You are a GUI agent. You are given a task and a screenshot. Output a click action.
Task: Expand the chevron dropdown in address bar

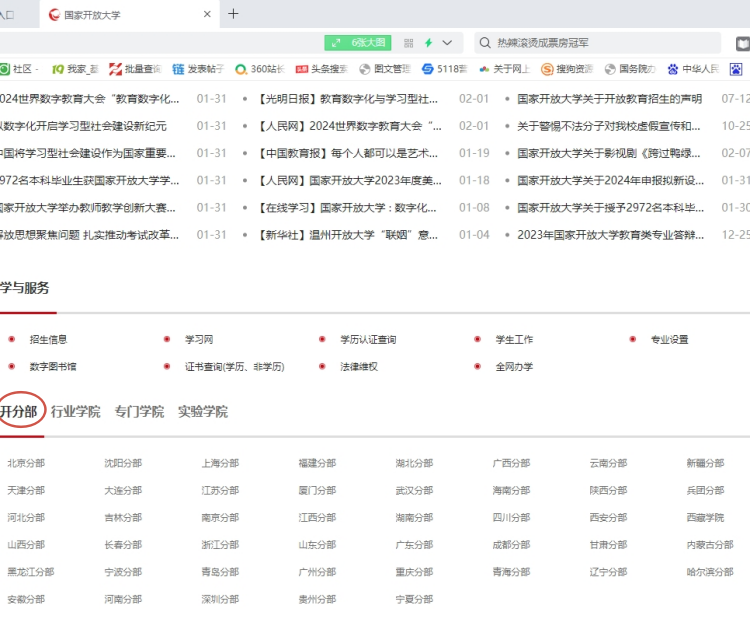click(x=447, y=43)
